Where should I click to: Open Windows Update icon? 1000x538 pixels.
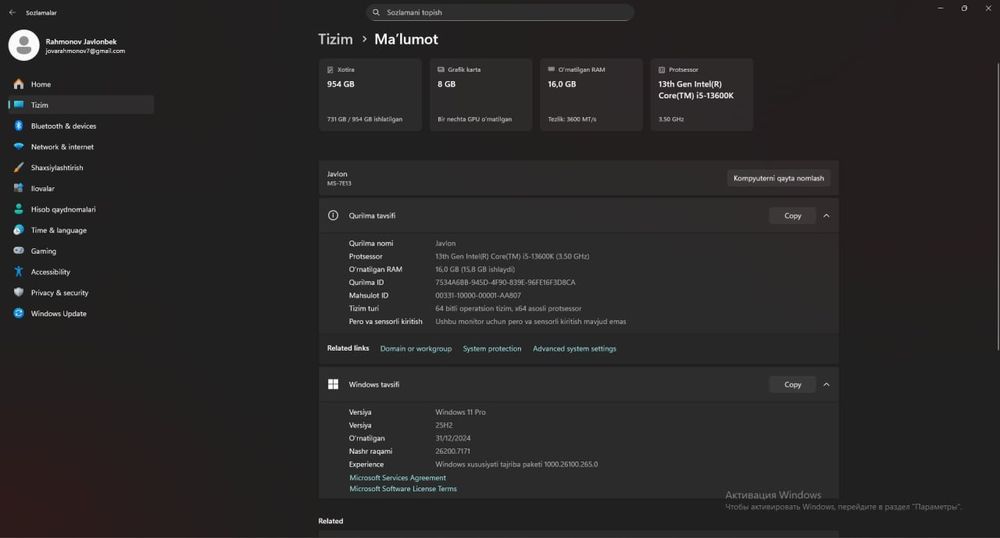pyautogui.click(x=18, y=314)
